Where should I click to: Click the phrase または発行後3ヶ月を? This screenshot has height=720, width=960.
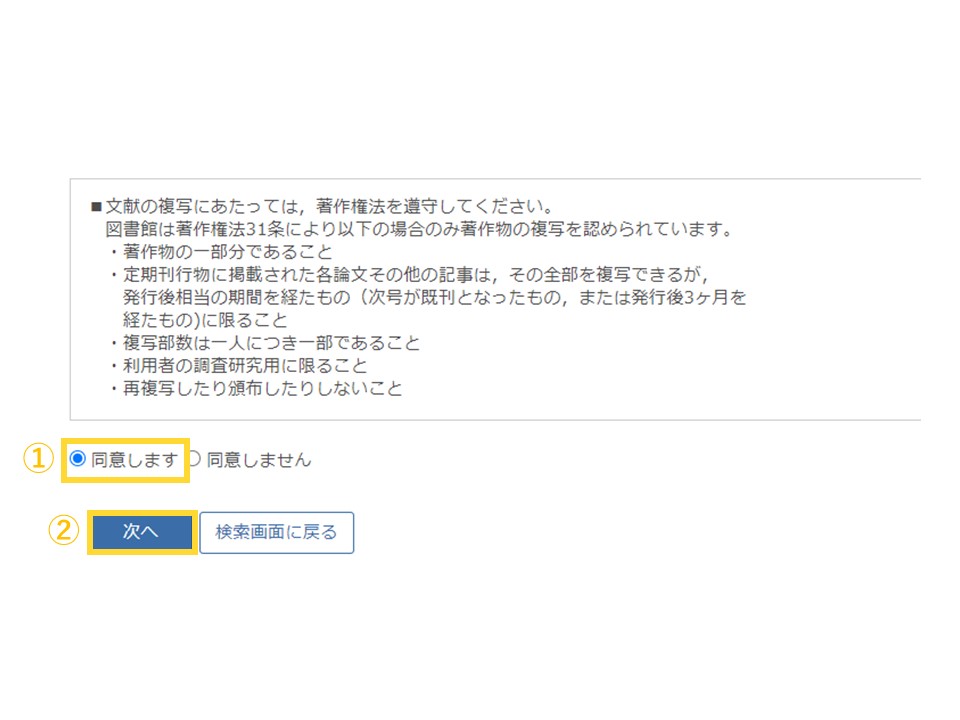[662, 297]
